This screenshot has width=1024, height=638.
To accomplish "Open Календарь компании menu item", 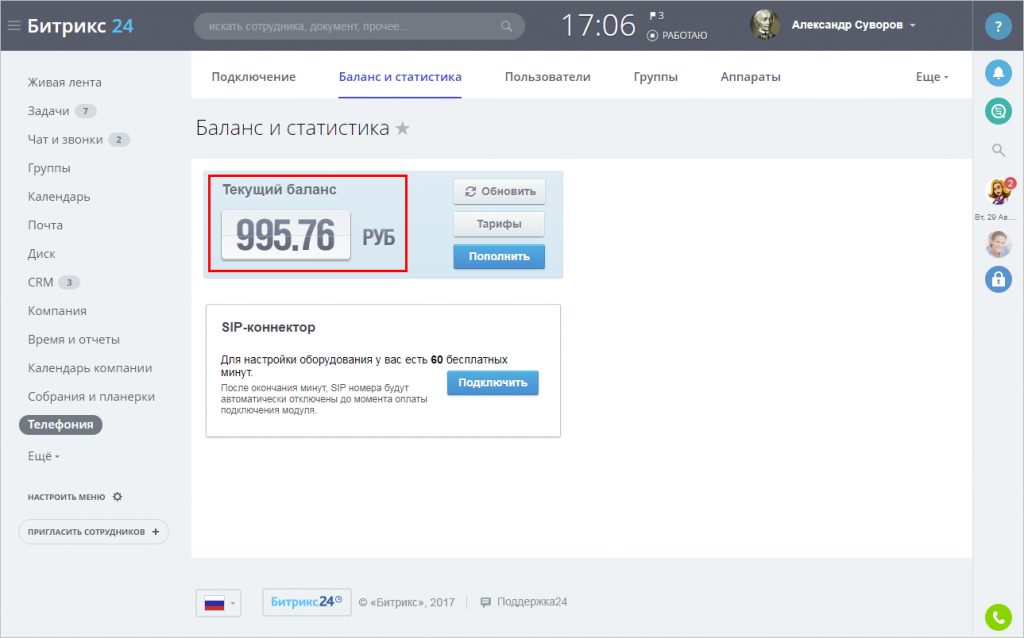I will (90, 368).
